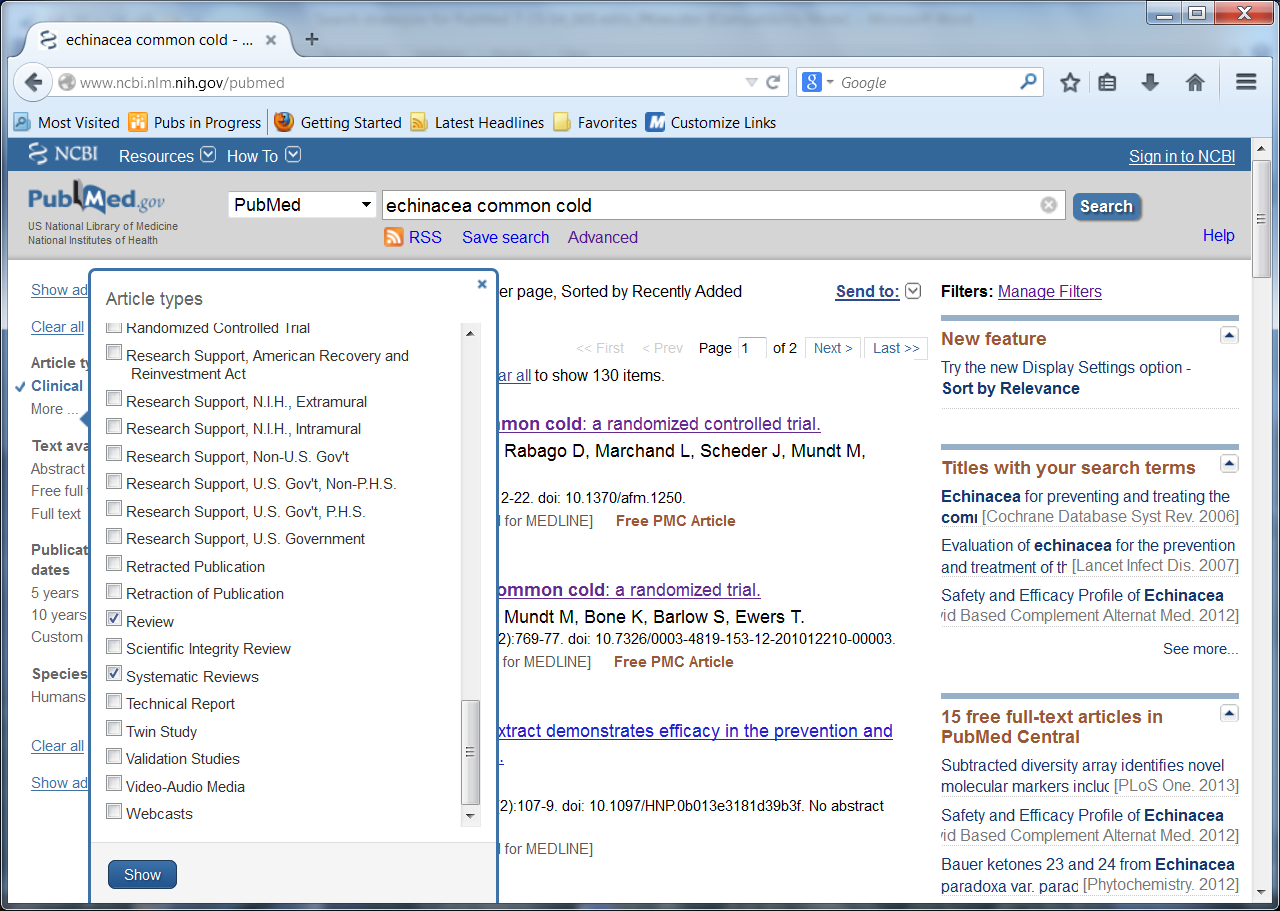
Task: Check Research Support, N.I.H., Extramural
Action: tap(115, 400)
